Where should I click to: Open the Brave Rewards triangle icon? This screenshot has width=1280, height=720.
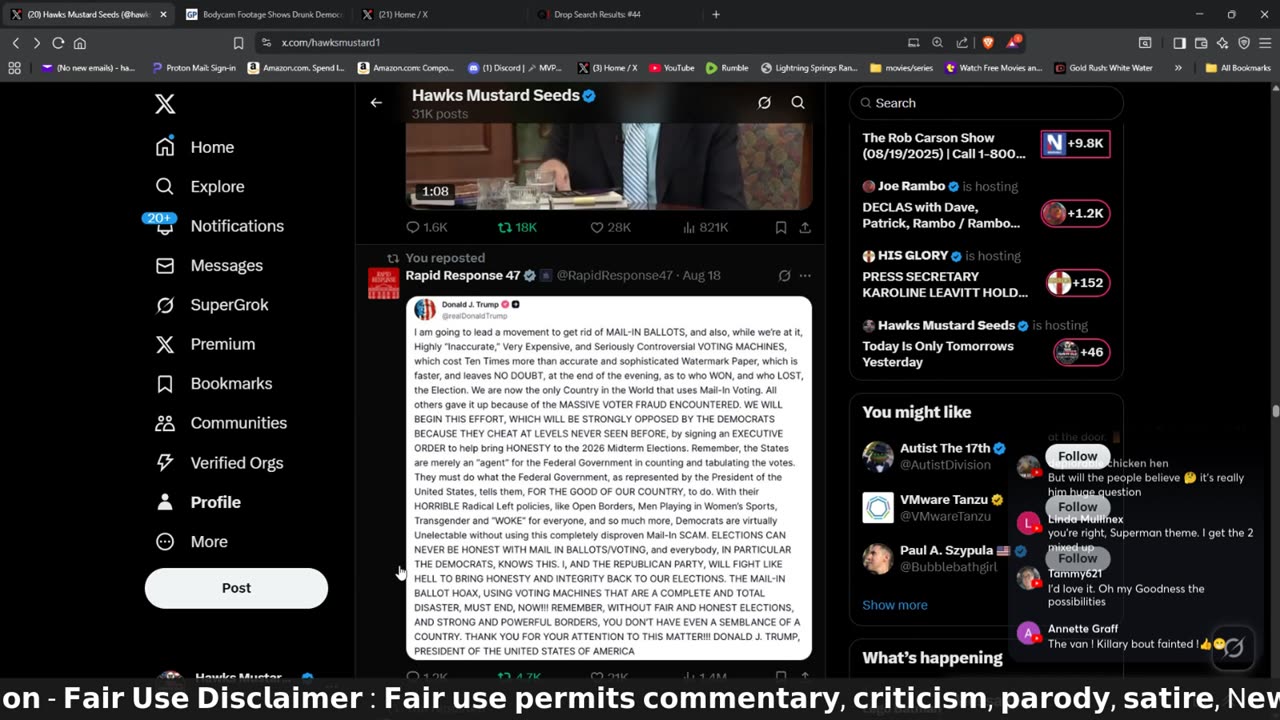1013,42
